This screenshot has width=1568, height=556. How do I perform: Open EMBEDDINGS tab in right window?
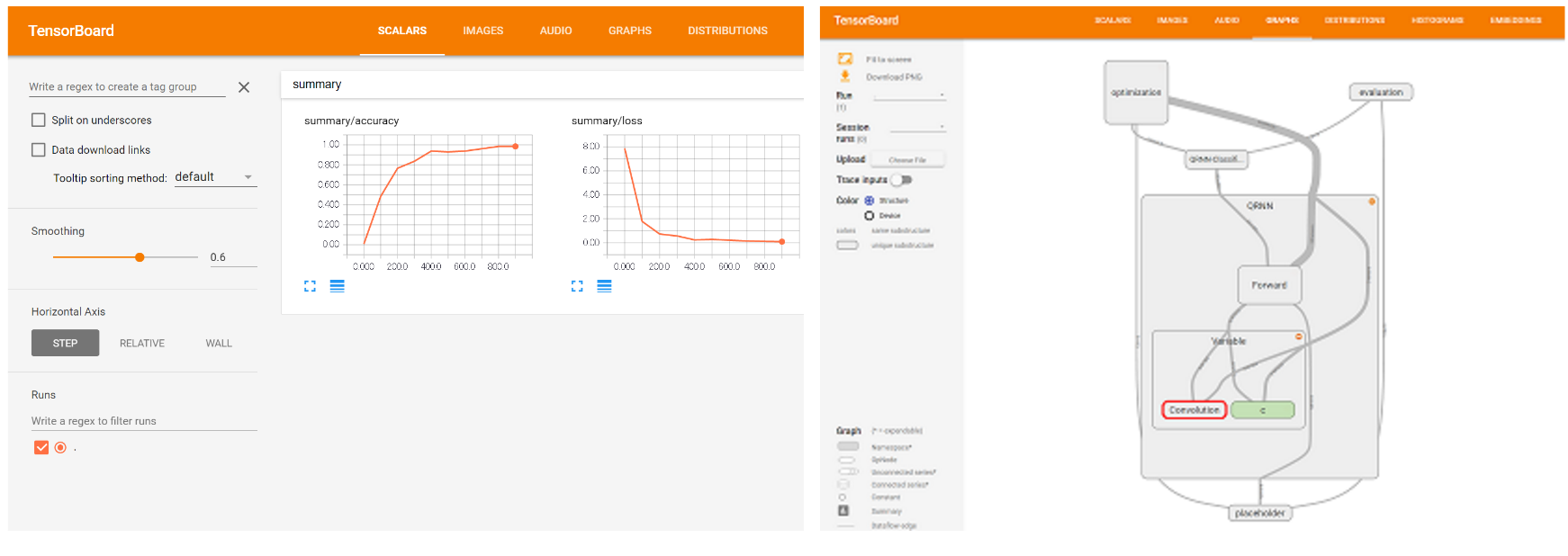coord(1516,20)
